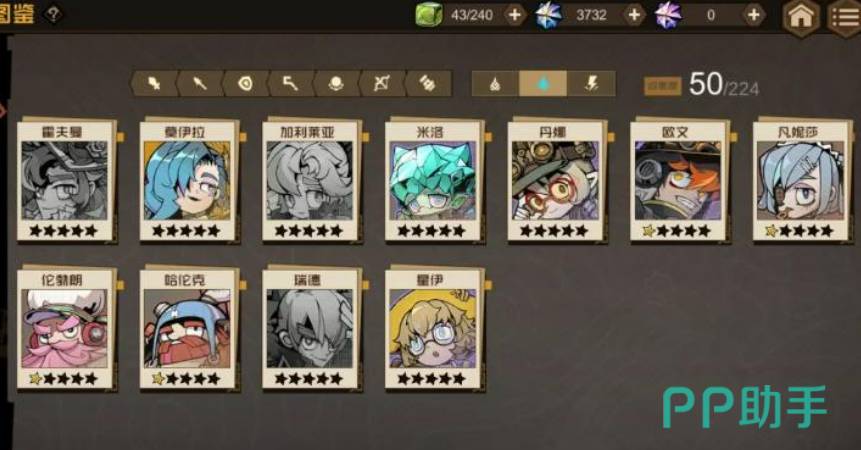This screenshot has width=861, height=450.
Task: Open the home screen icon
Action: 801,16
